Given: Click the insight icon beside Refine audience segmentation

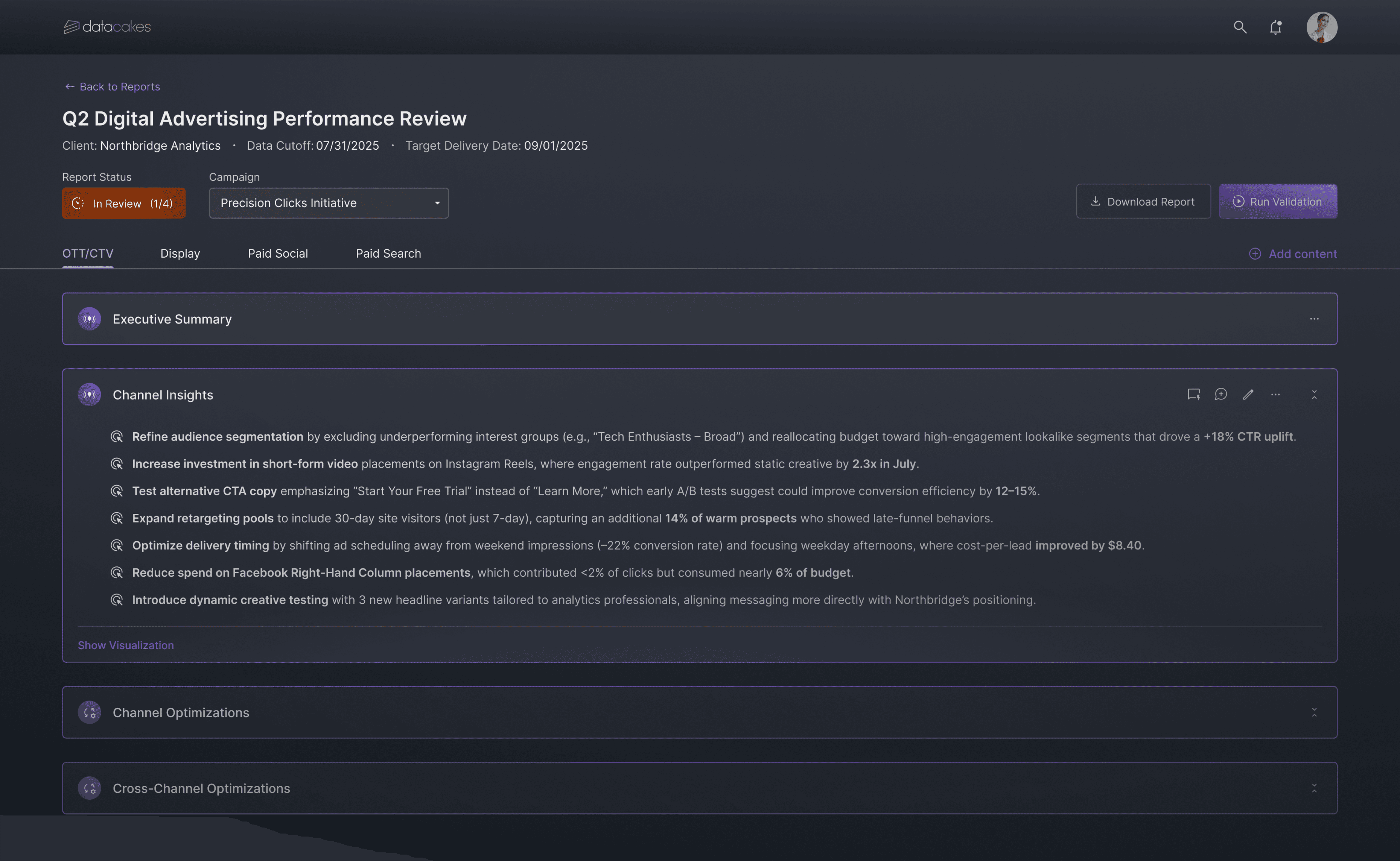Looking at the screenshot, I should 117,437.
